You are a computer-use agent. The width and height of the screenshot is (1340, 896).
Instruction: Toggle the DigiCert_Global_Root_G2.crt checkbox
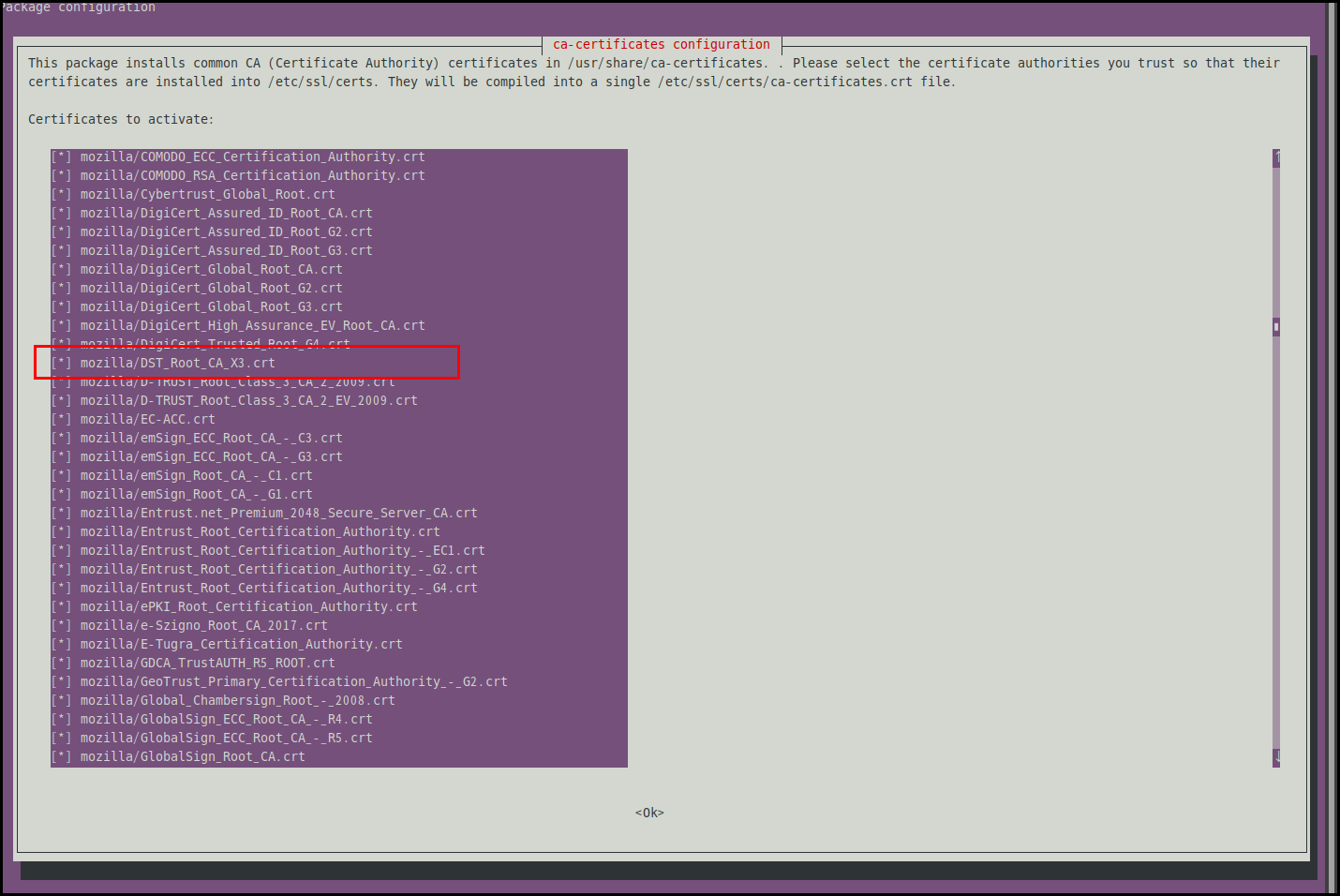[x=62, y=288]
